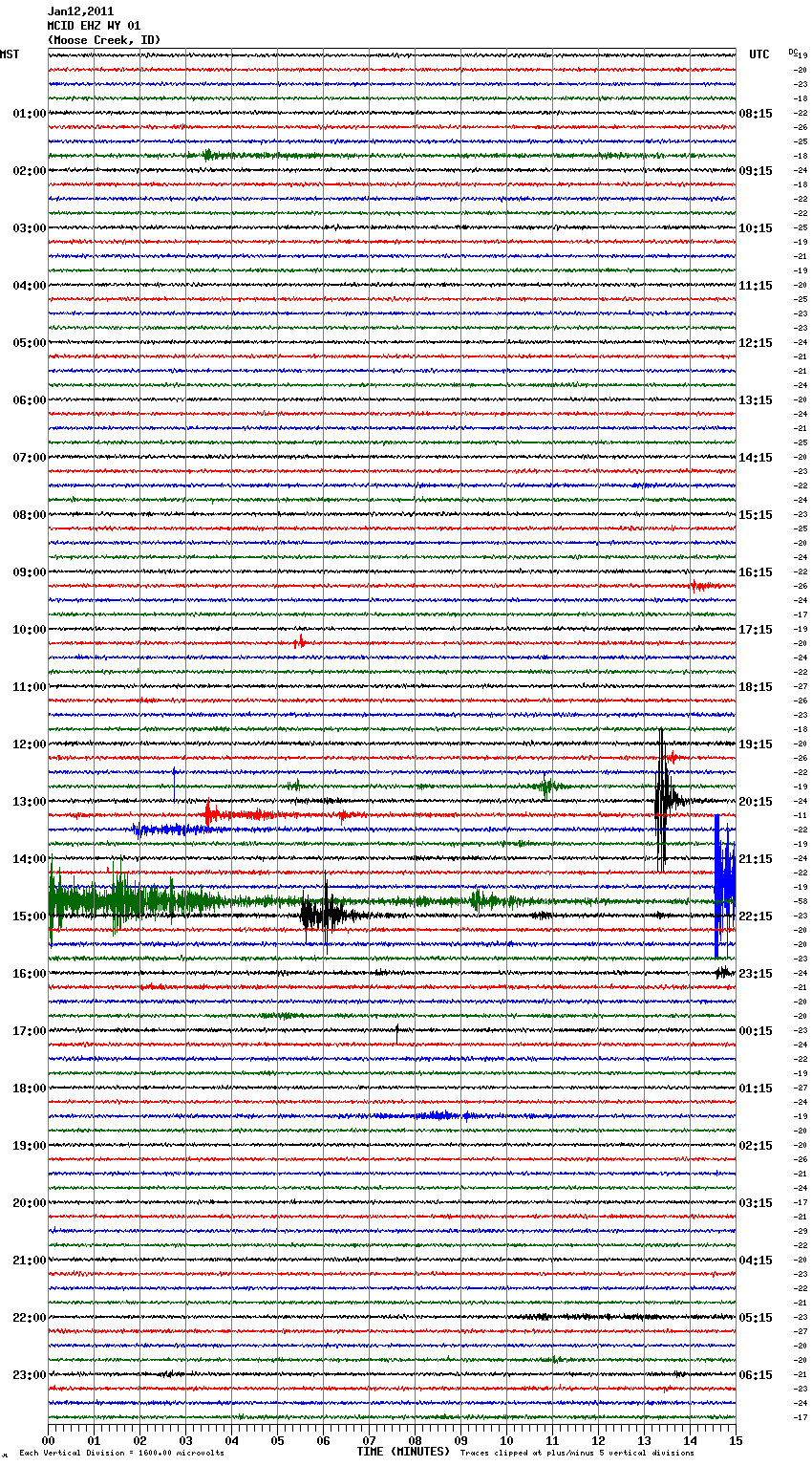Viewport: 812px width, 1466px height.
Task: Select the MST row label "18:00"
Action: (29, 1089)
